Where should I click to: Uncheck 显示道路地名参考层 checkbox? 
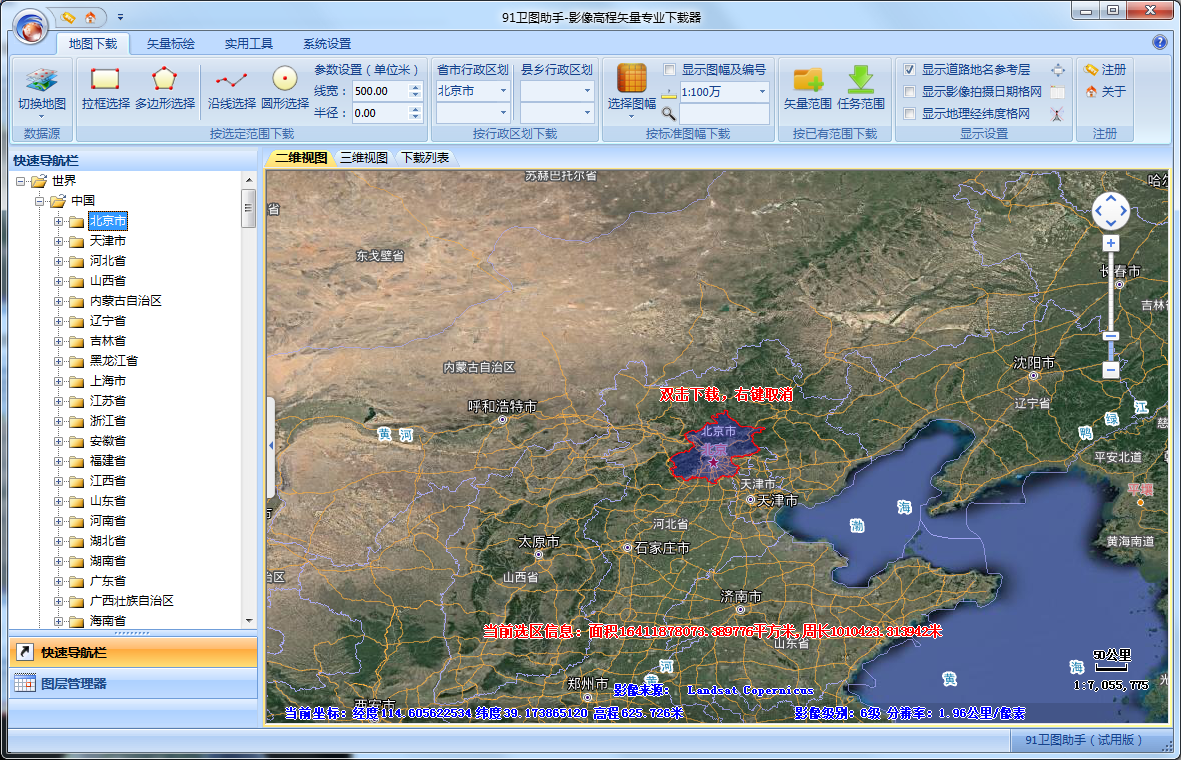tap(909, 70)
